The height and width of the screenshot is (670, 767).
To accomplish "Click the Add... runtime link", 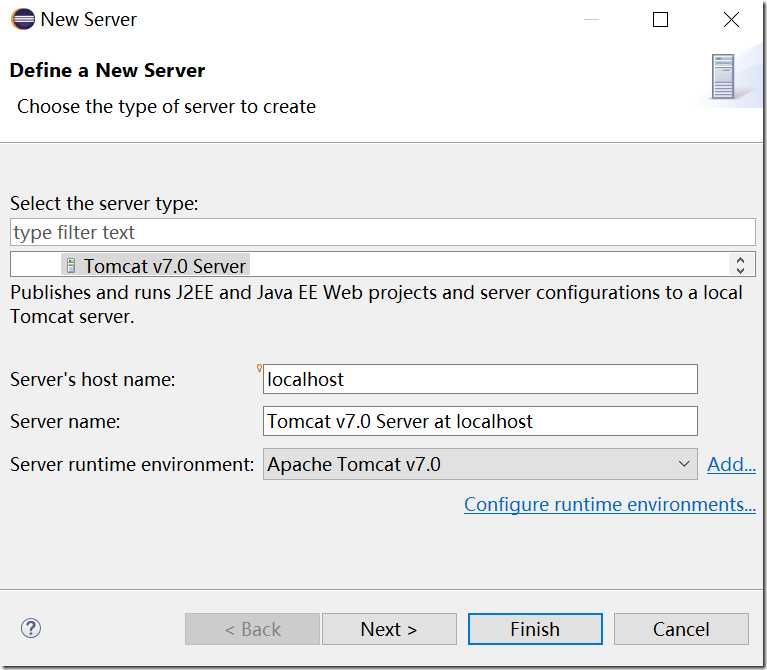I will [x=731, y=464].
